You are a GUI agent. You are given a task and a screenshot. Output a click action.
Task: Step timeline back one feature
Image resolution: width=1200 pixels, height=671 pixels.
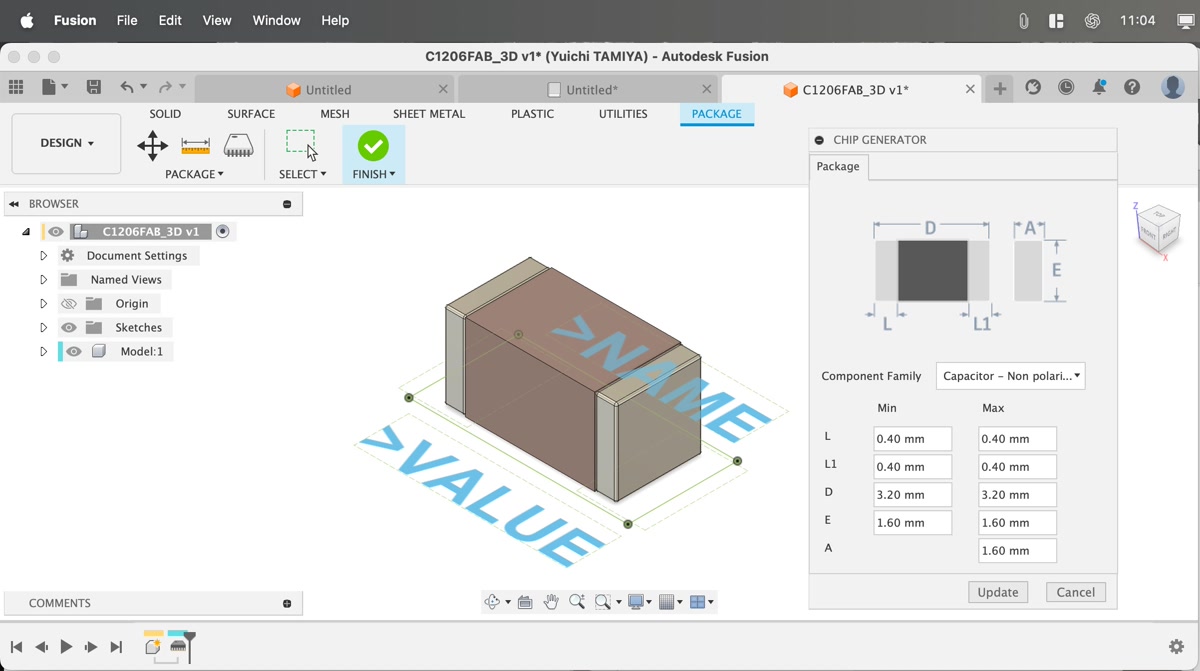pyautogui.click(x=41, y=647)
